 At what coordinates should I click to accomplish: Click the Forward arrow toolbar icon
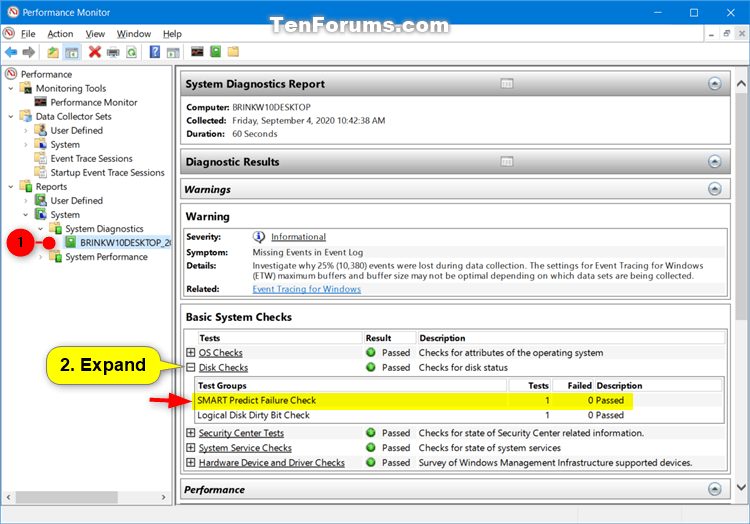point(29,52)
